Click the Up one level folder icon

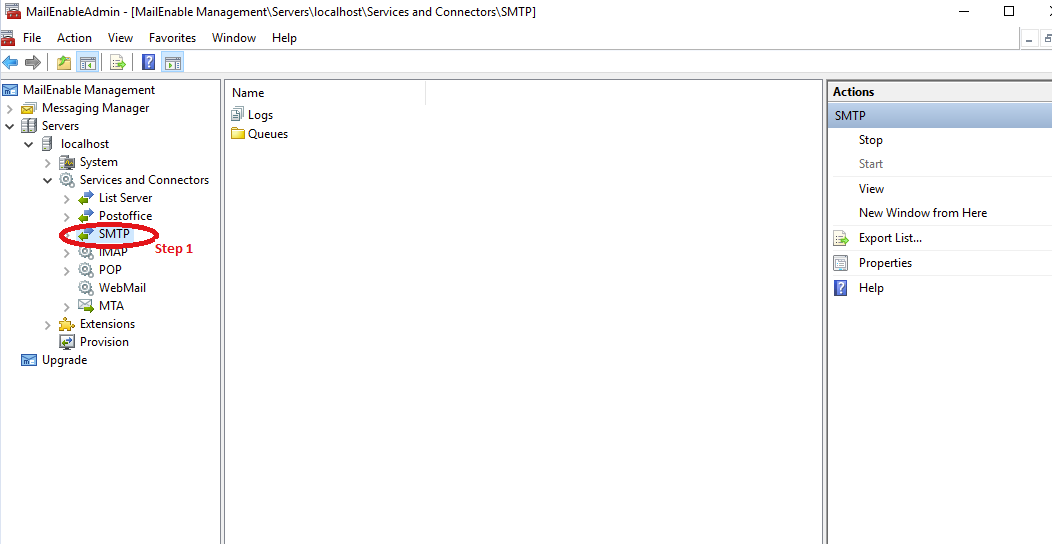[64, 63]
